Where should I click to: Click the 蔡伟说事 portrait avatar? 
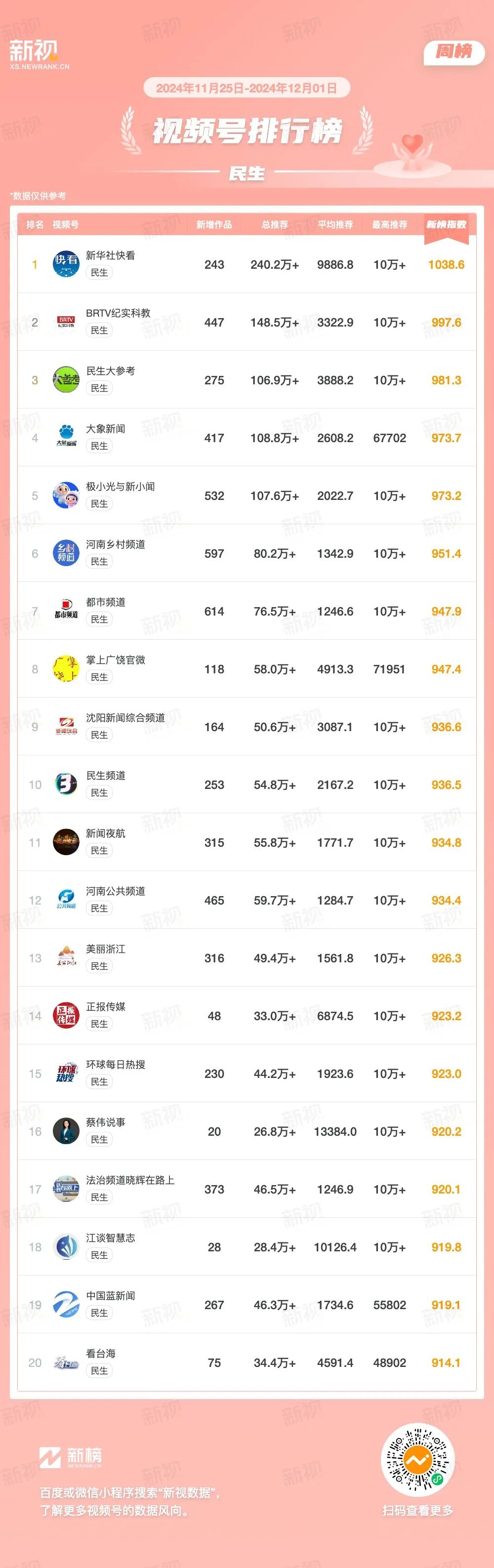66,1132
